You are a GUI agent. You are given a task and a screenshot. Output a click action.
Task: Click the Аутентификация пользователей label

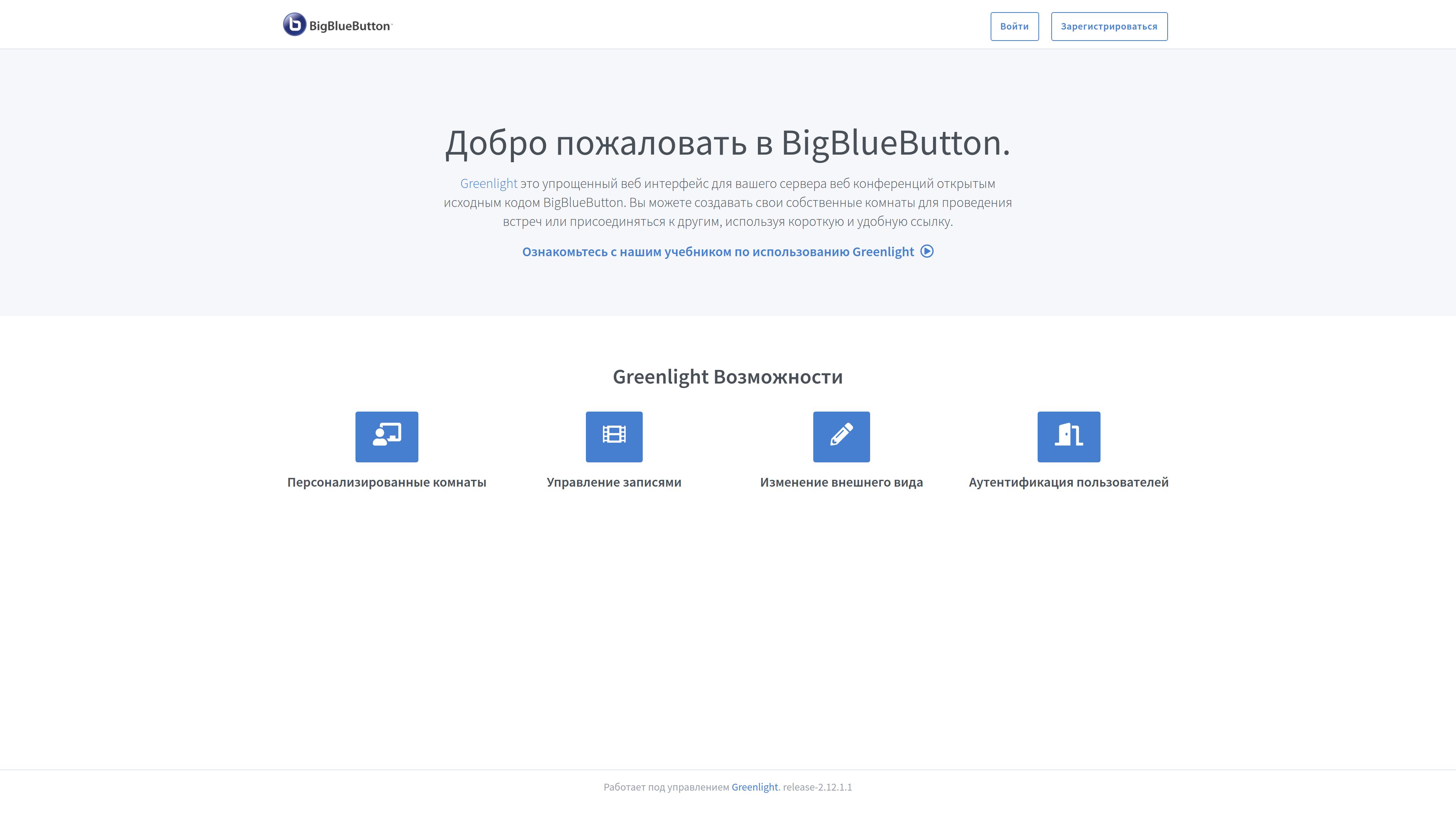[1068, 482]
